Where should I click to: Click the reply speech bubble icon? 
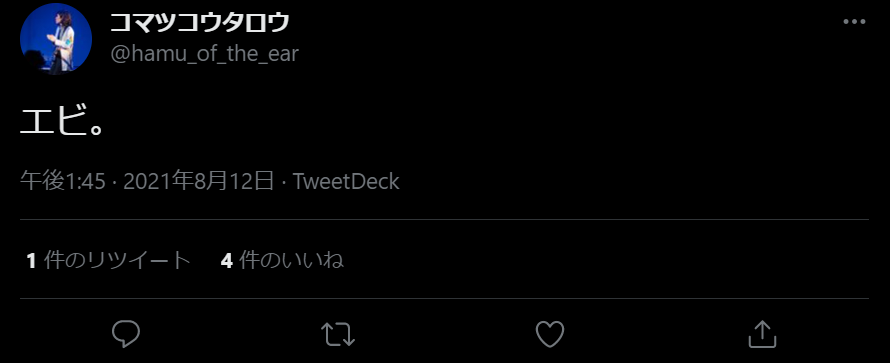[125, 334]
